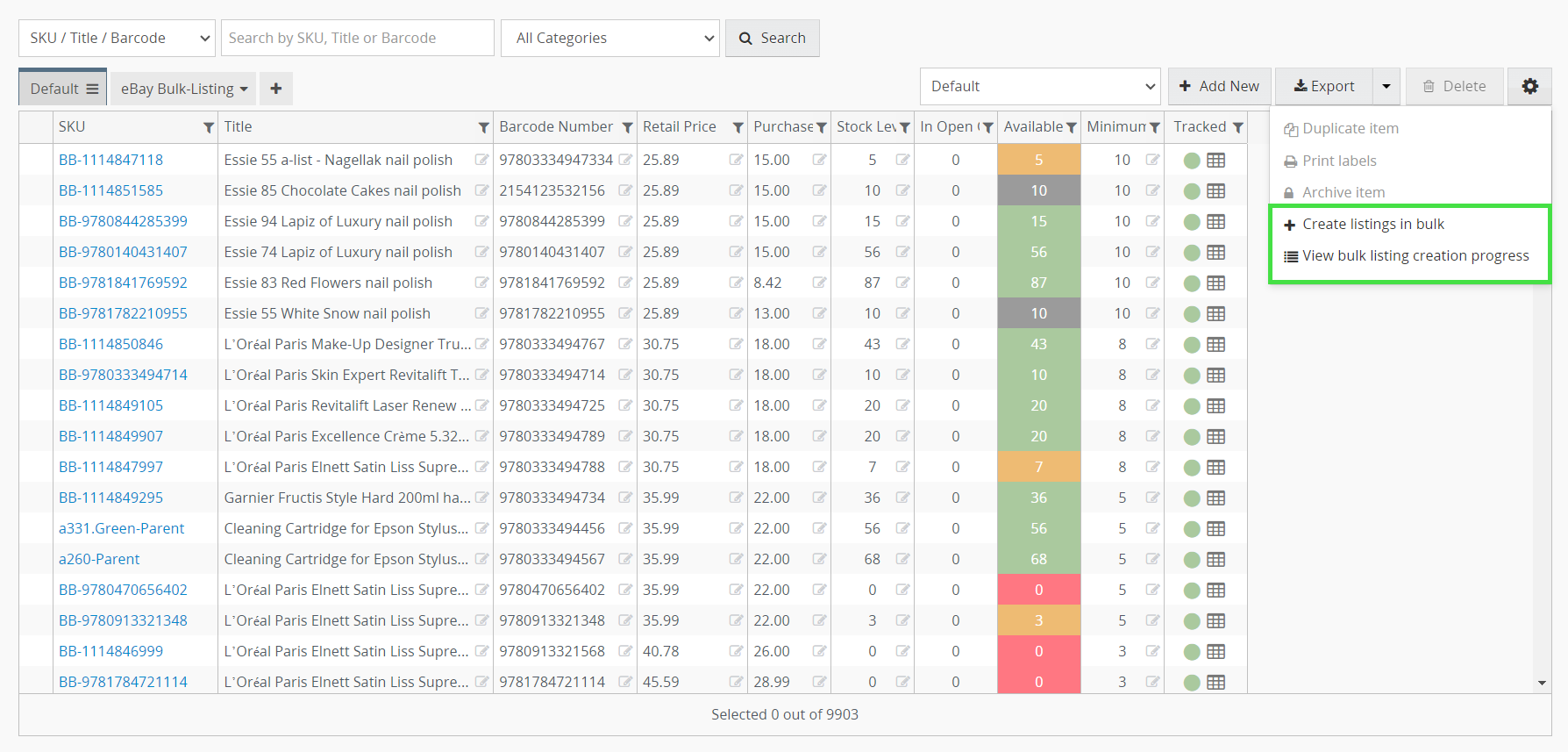Toggle tracked status for BB-9780844285399
This screenshot has height=752, width=1568.
coord(1192,221)
